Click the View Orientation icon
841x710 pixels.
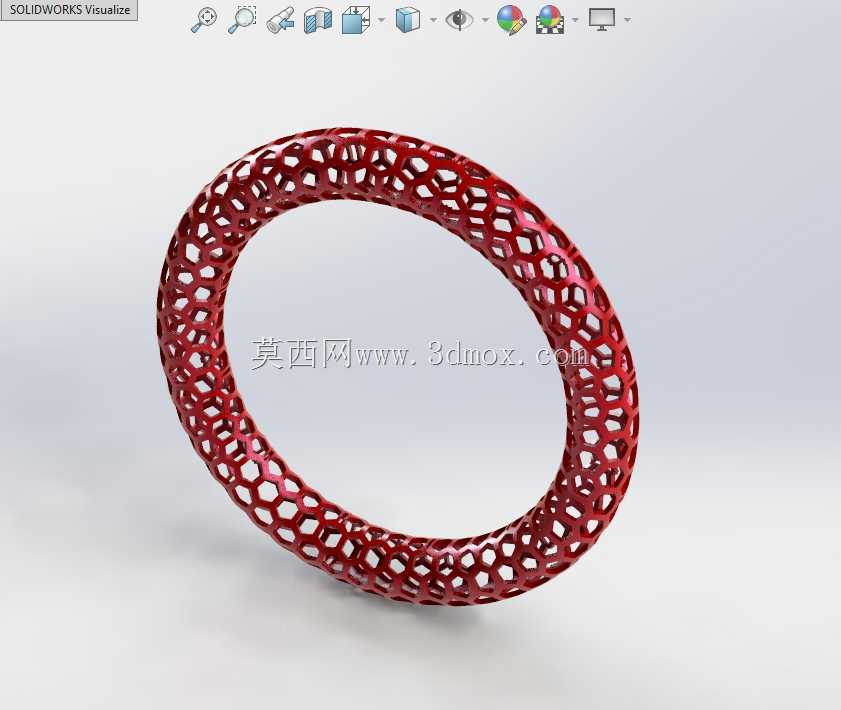(356, 20)
